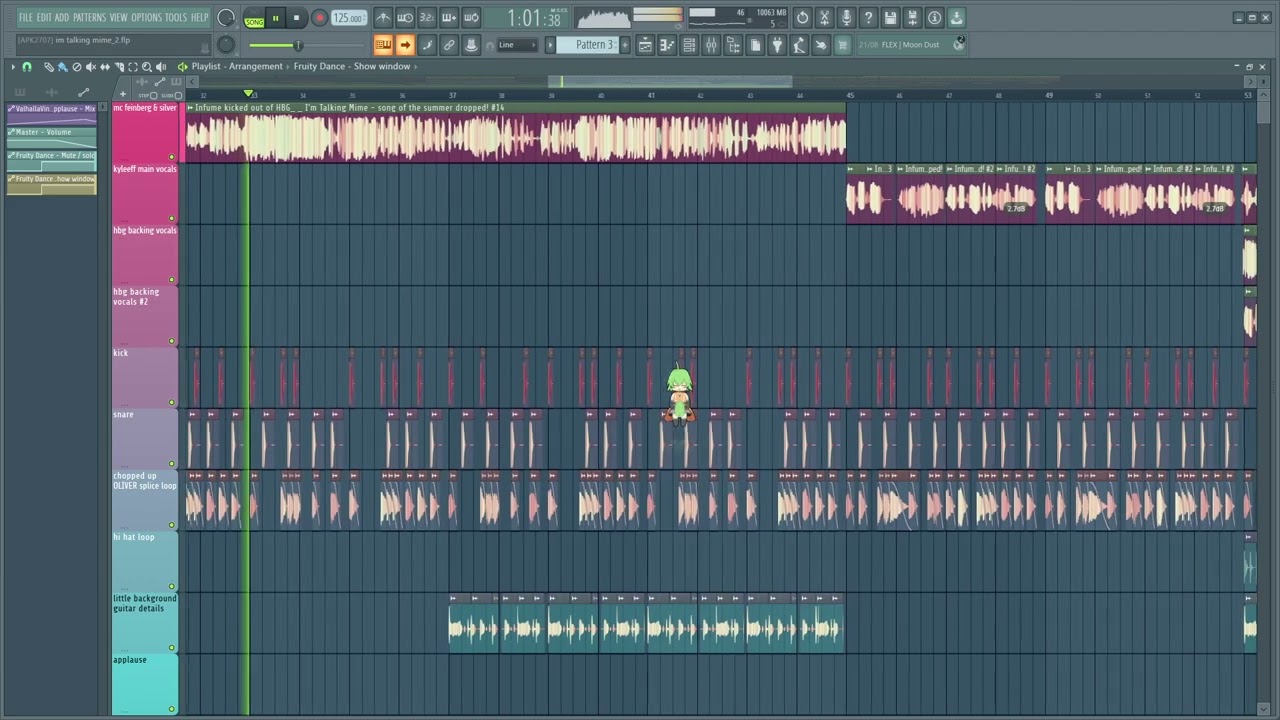Pause playback with the pause button
The width and height of the screenshot is (1280, 720).
[x=275, y=18]
